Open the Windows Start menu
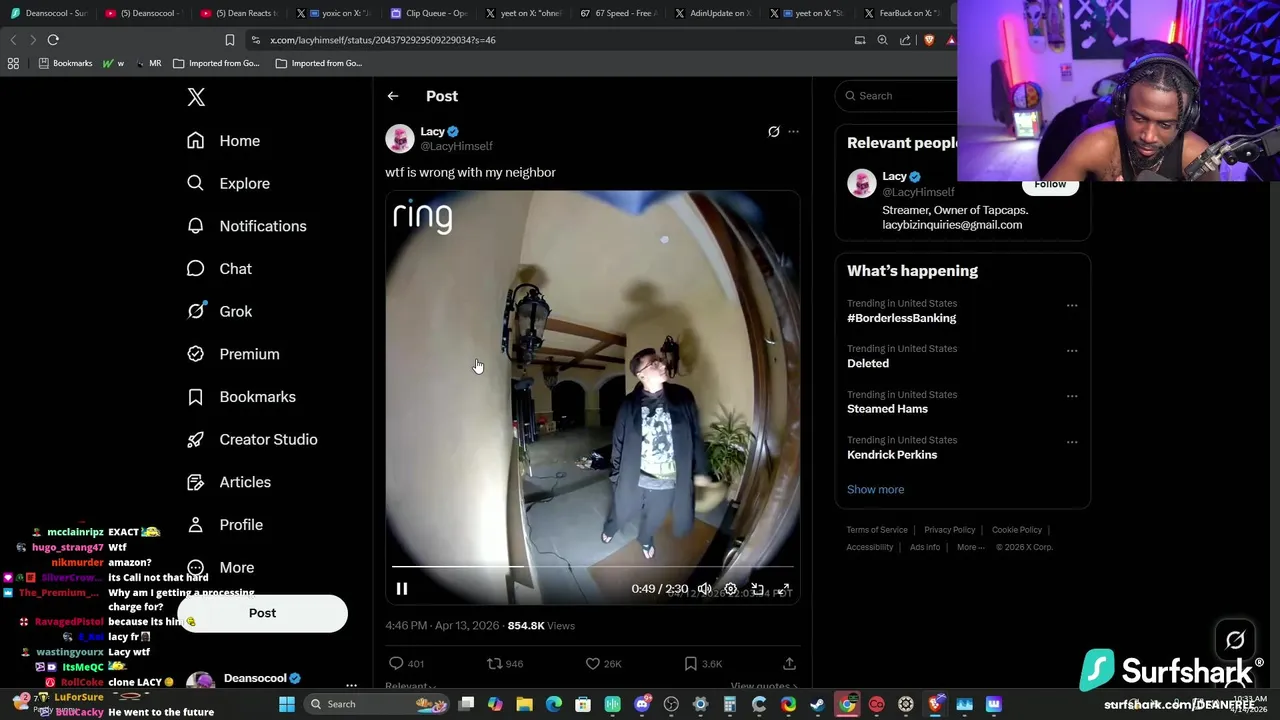Screen dimensions: 1280x720 pos(287,704)
